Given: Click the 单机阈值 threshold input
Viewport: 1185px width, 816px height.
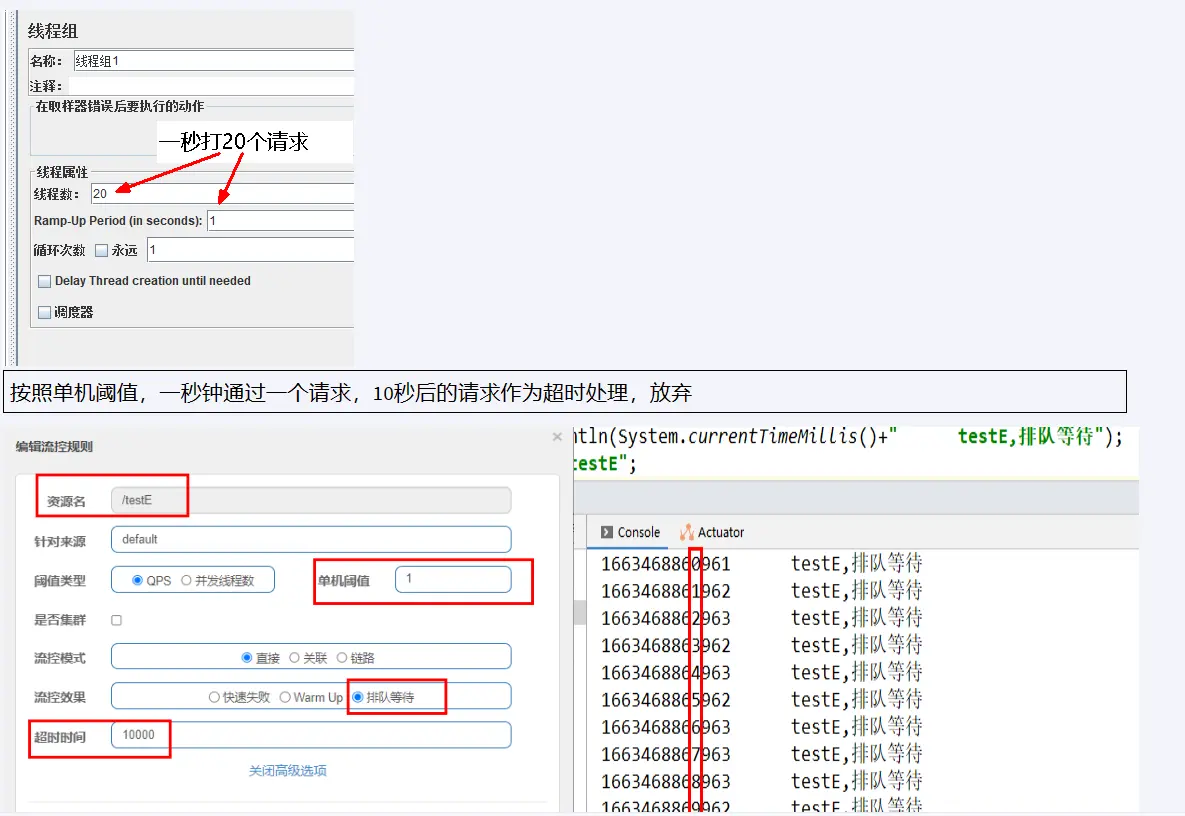Looking at the screenshot, I should (452, 579).
